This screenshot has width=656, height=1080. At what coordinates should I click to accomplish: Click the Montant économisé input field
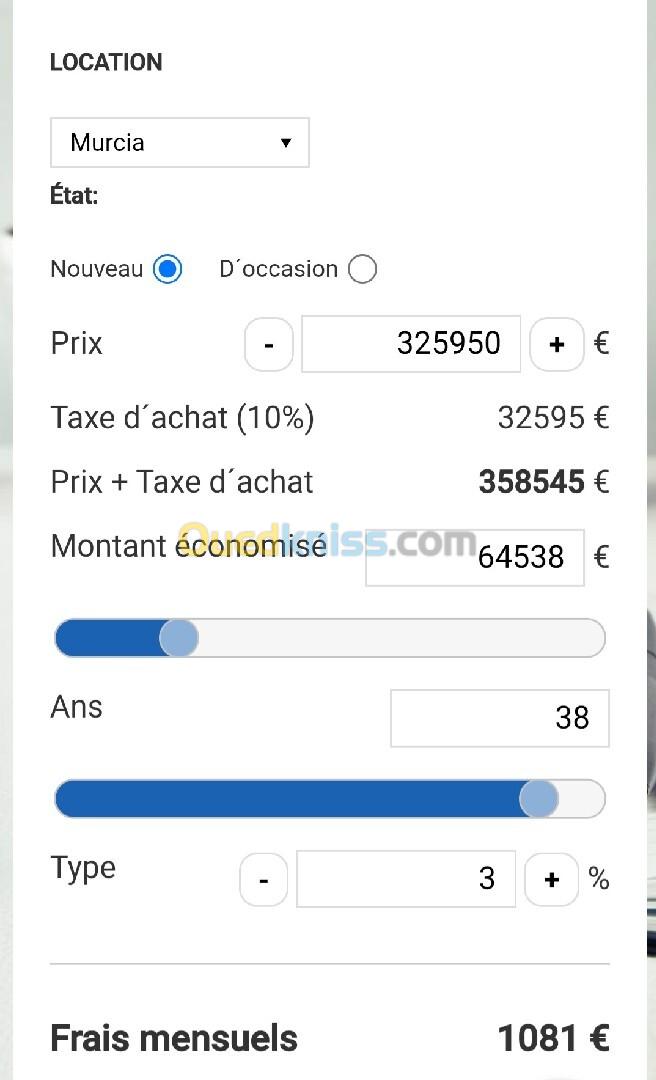coord(475,557)
